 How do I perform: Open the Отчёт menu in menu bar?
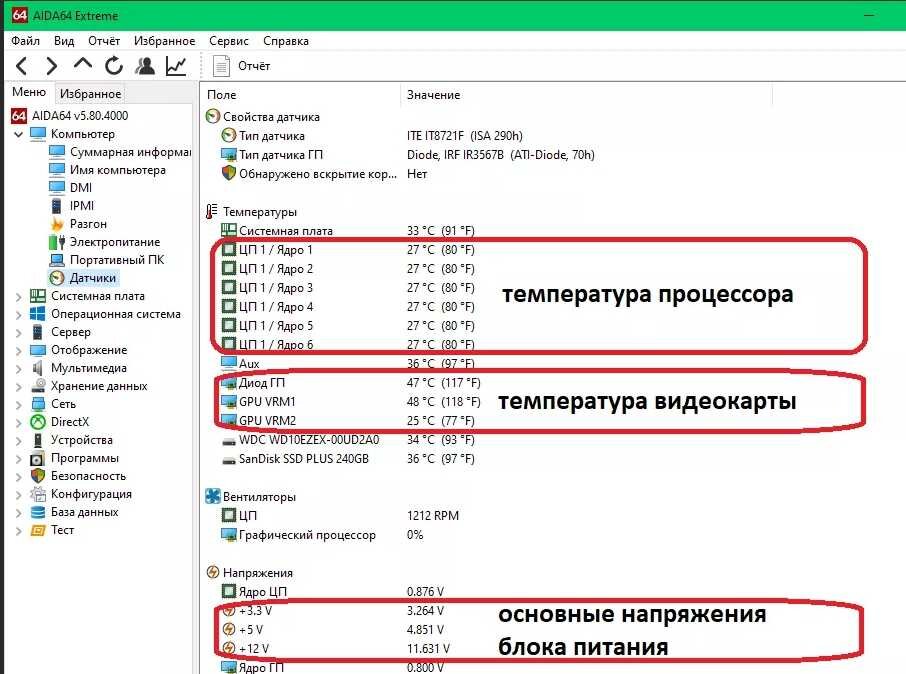click(104, 40)
